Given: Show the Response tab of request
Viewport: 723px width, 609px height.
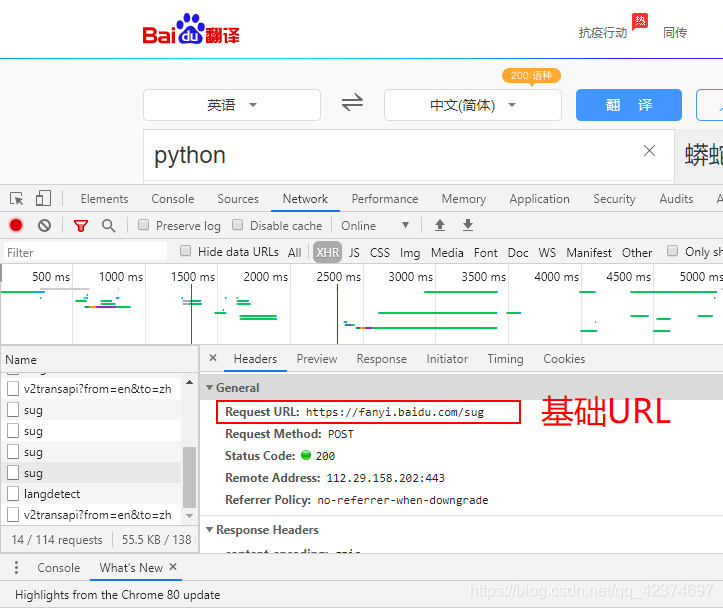Looking at the screenshot, I should point(381,359).
